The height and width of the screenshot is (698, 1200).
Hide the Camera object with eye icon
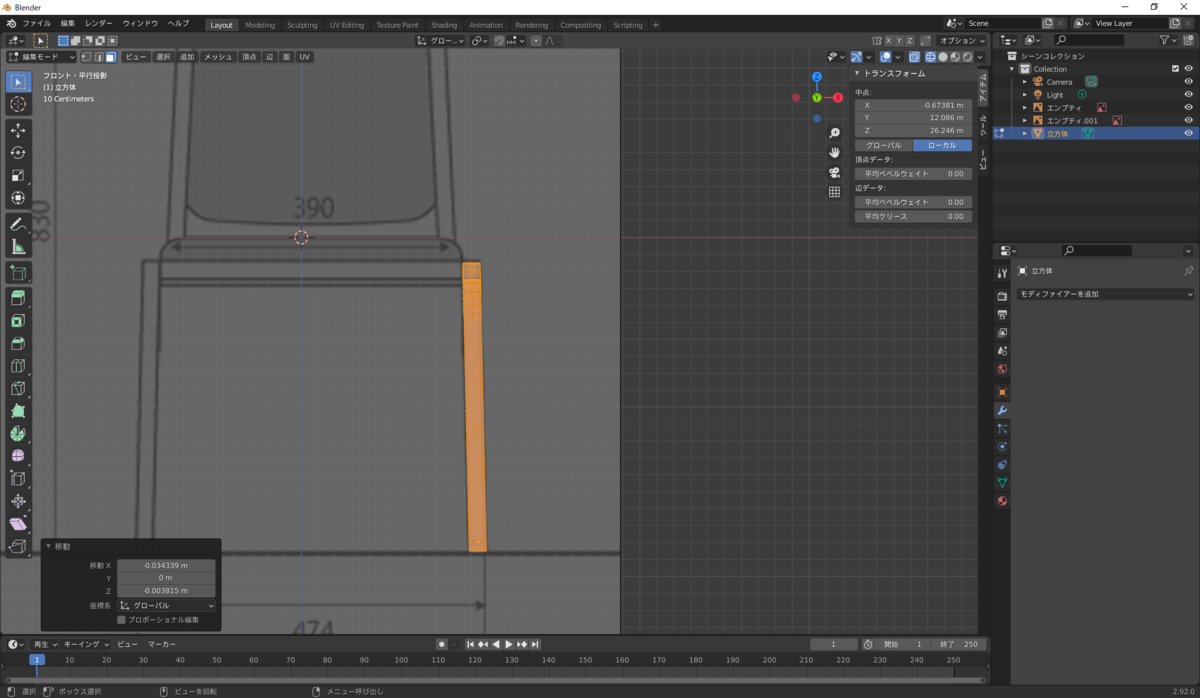1189,82
